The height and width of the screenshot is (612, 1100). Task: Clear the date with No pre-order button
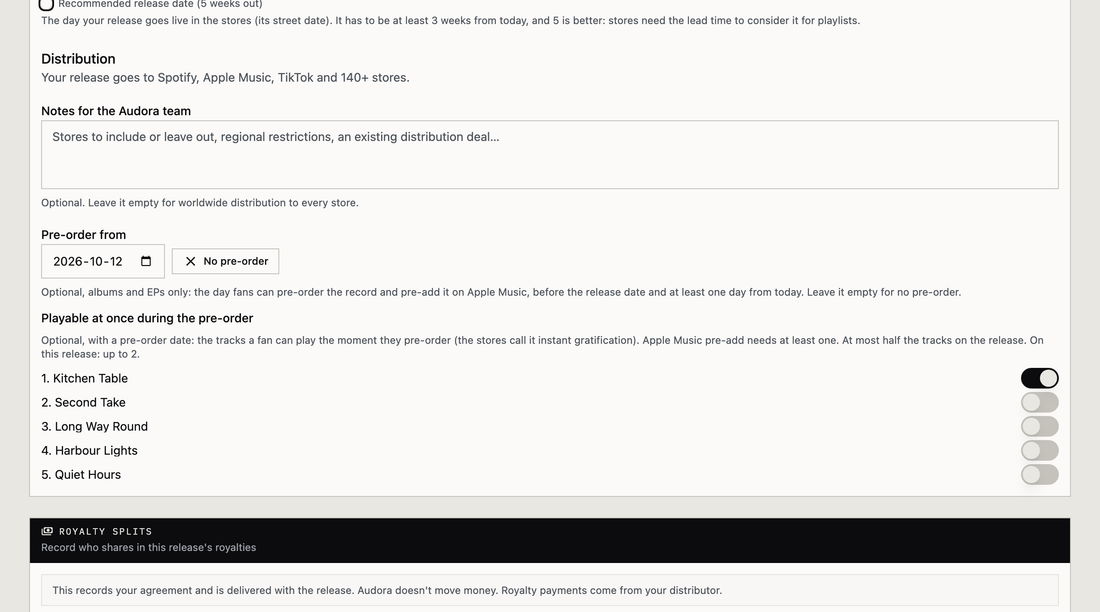(225, 261)
